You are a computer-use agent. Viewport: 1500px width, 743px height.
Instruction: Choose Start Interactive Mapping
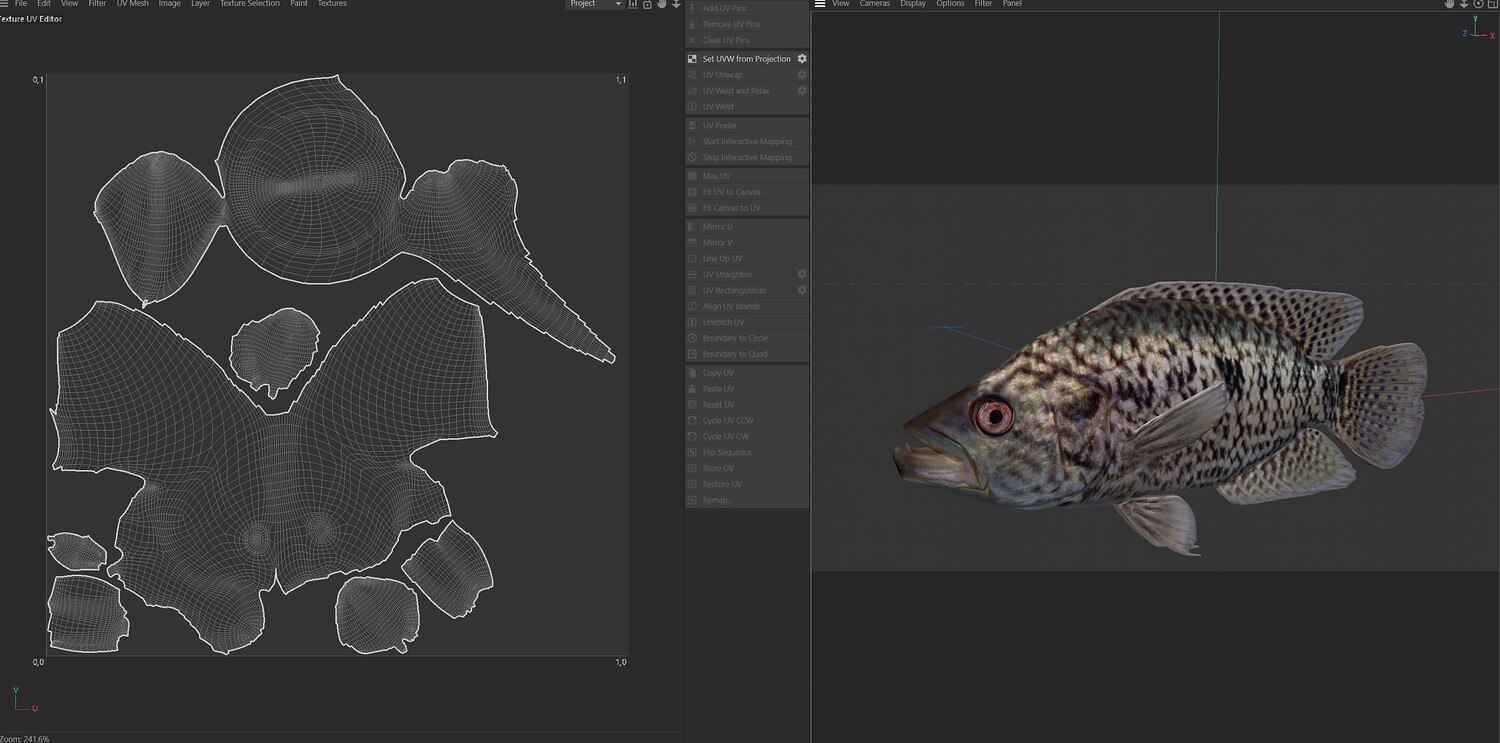coord(746,141)
